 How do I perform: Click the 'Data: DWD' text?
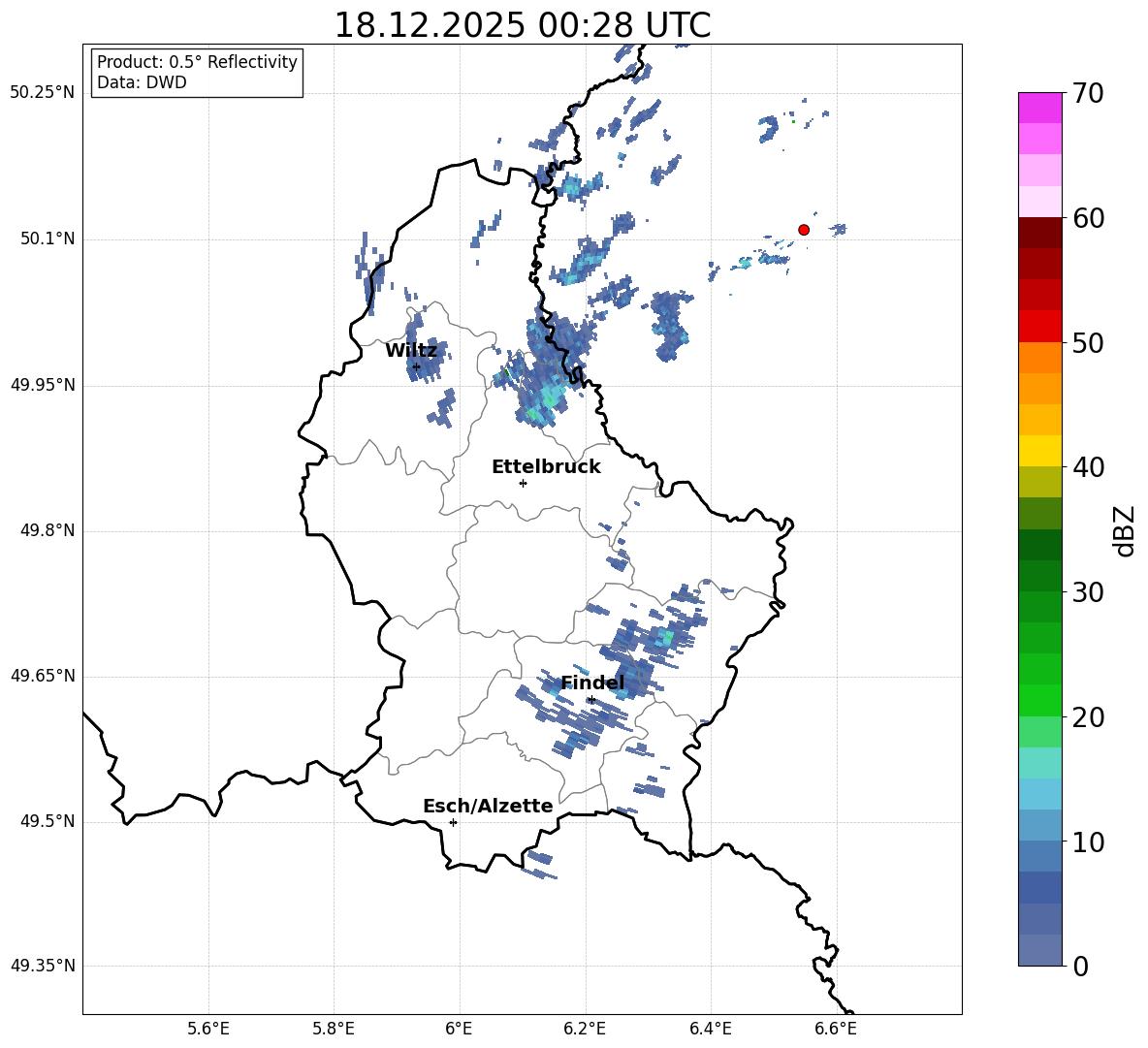[x=142, y=82]
